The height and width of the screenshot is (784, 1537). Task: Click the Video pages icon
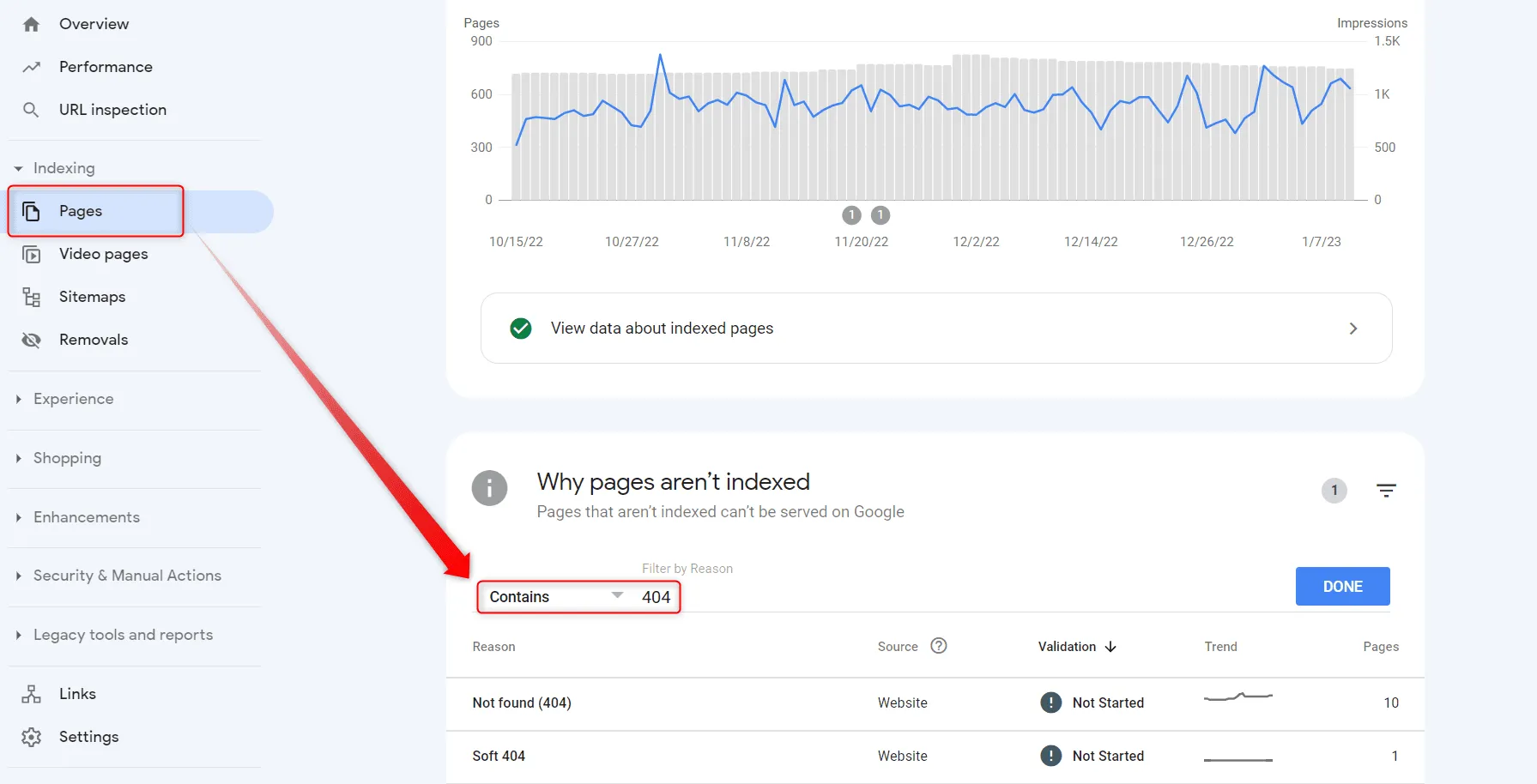point(32,254)
